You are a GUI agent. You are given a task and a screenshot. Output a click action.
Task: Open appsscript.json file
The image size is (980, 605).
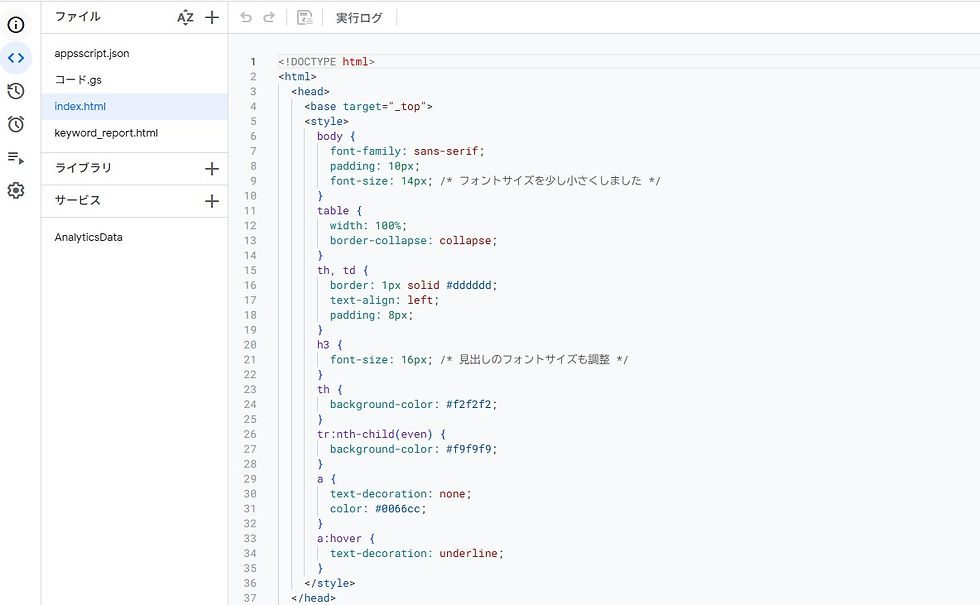pyautogui.click(x=92, y=53)
